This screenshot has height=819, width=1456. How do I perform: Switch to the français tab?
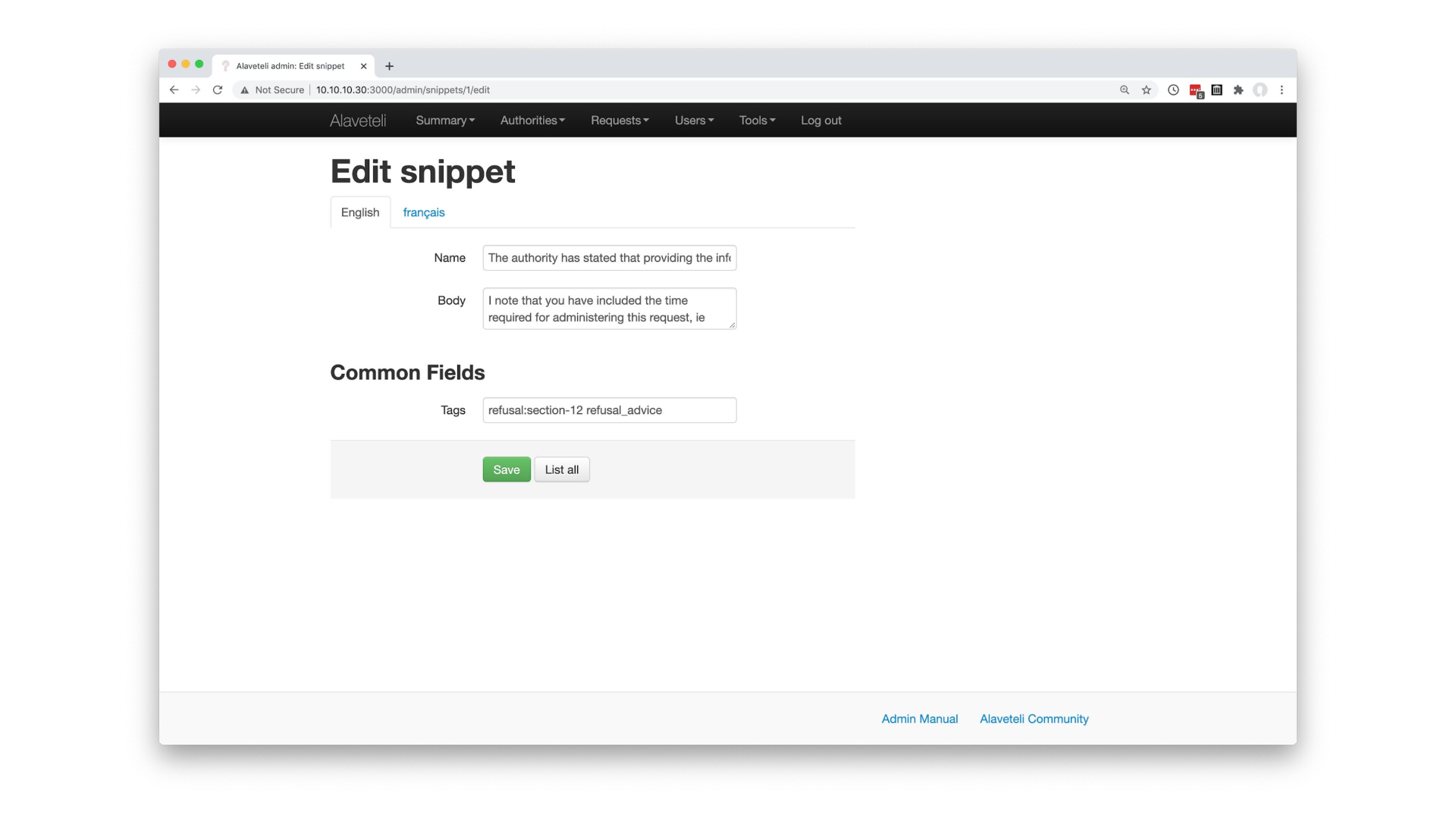[x=424, y=212]
